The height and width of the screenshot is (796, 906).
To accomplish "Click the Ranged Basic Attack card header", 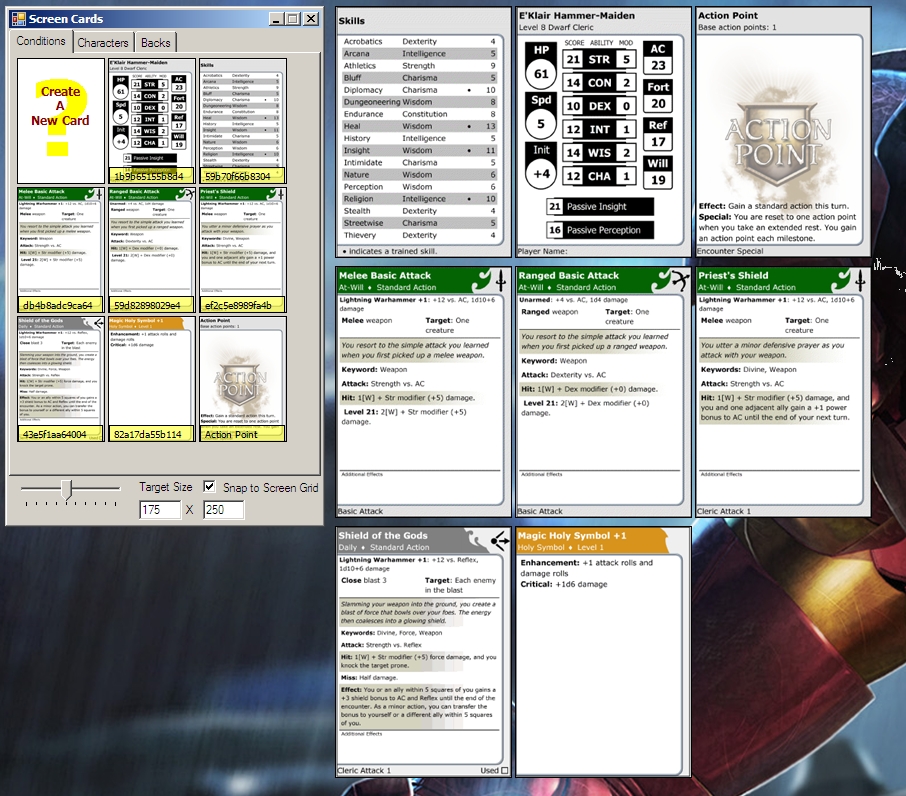I will click(x=603, y=280).
